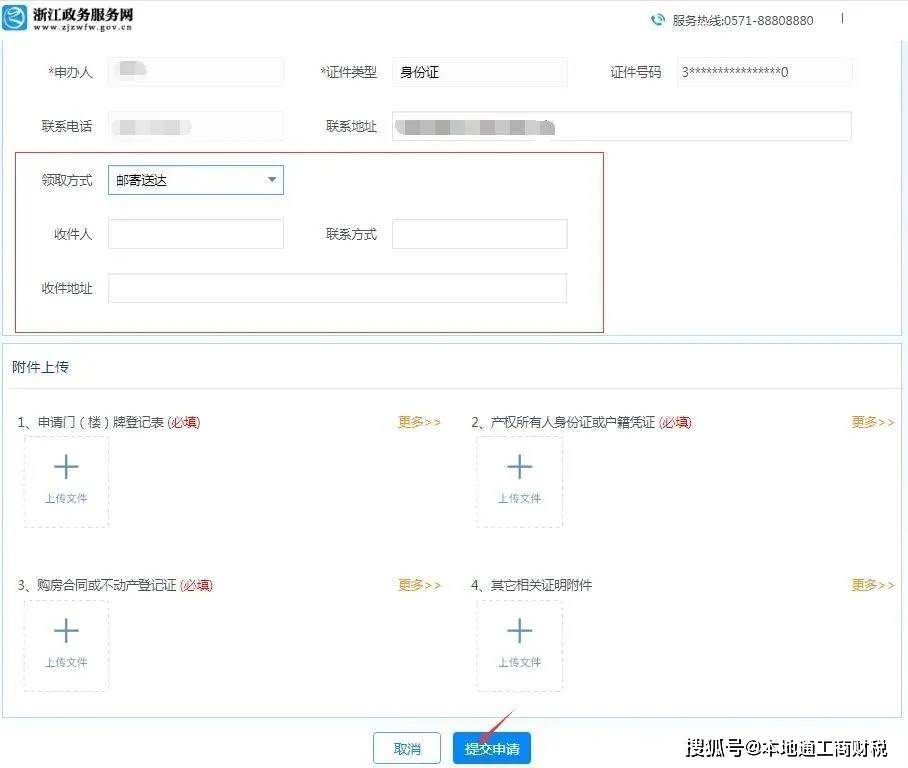
Task: Click the 提交申请 button
Action: pos(492,747)
